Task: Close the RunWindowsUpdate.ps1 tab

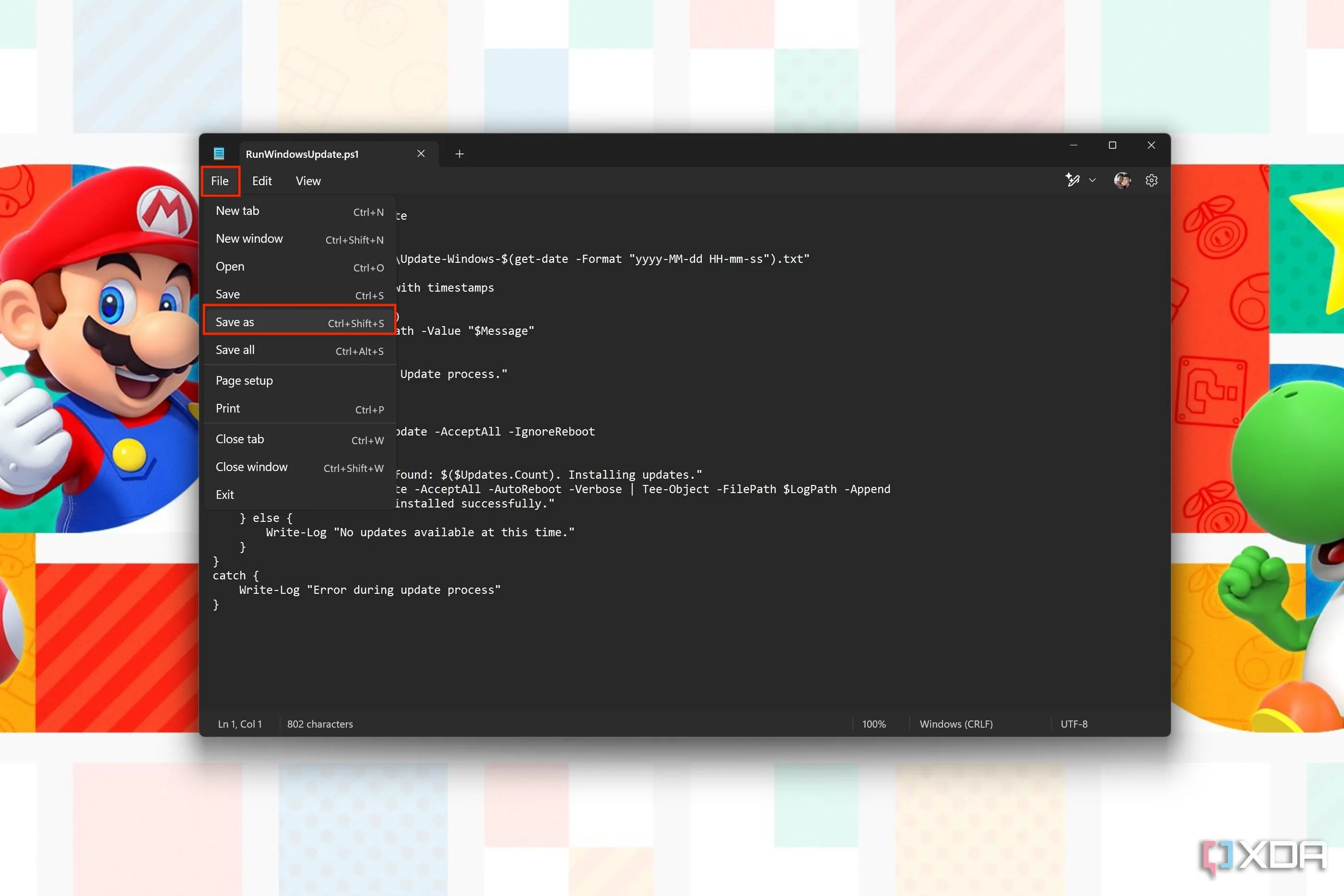Action: click(x=421, y=153)
